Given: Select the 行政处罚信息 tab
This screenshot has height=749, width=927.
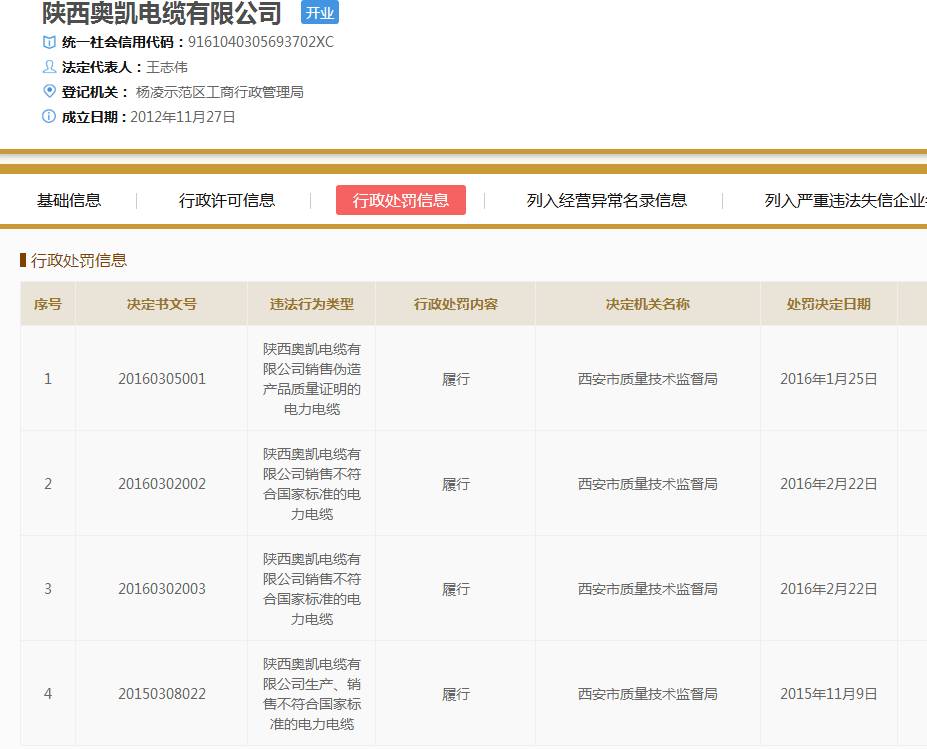Looking at the screenshot, I should coord(401,200).
